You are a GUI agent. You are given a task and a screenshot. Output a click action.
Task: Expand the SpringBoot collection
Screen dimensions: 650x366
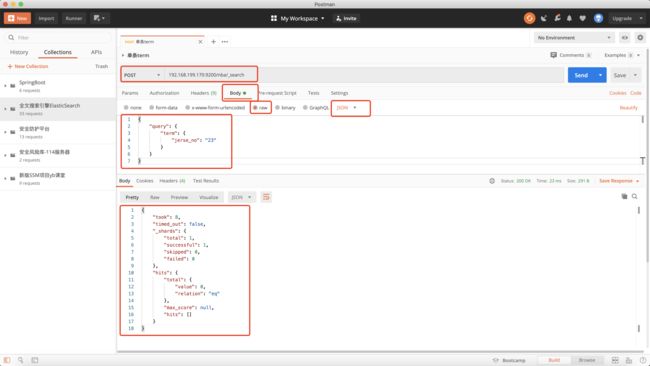tap(5, 86)
